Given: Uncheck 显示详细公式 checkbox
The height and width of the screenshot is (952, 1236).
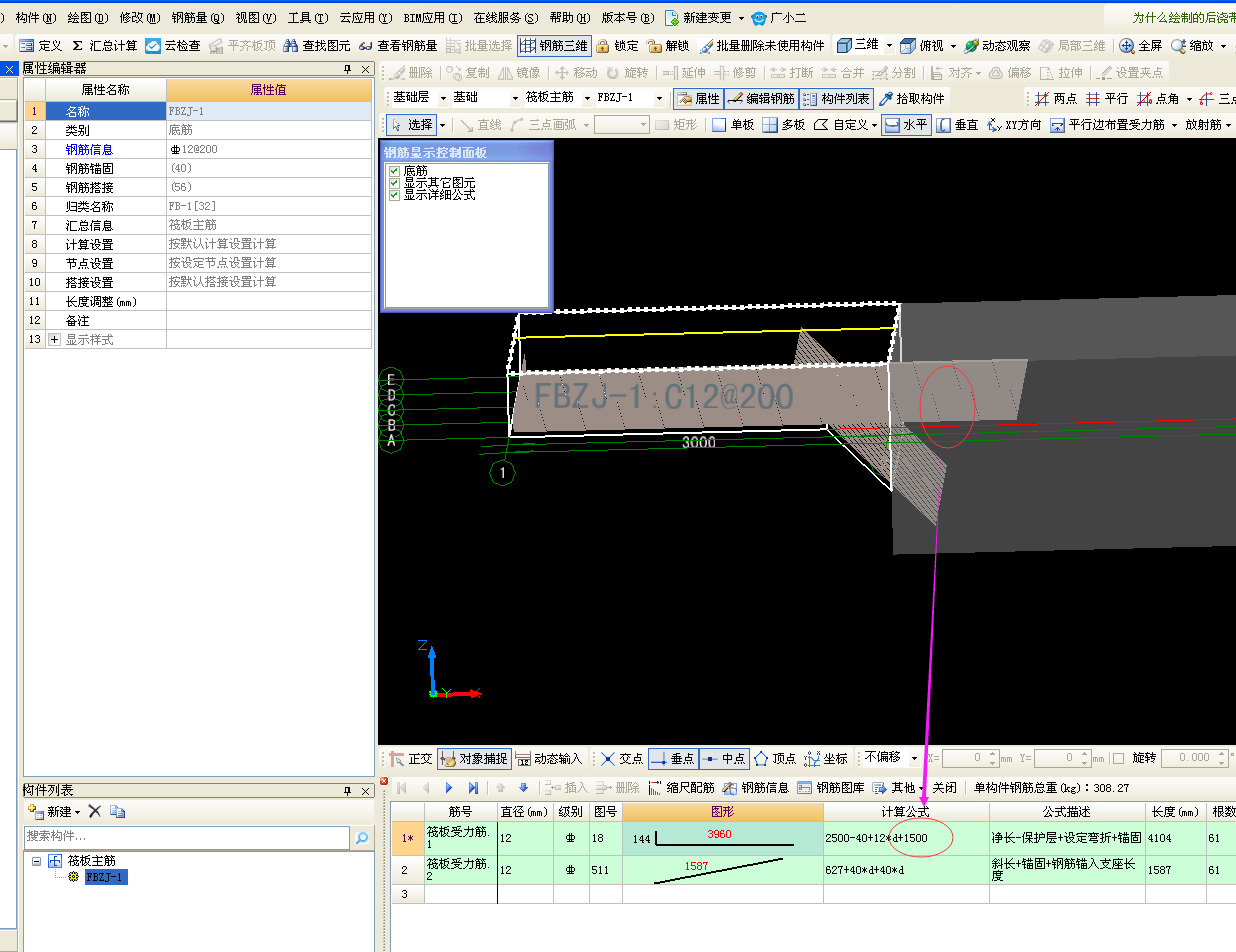Looking at the screenshot, I should pyautogui.click(x=394, y=195).
